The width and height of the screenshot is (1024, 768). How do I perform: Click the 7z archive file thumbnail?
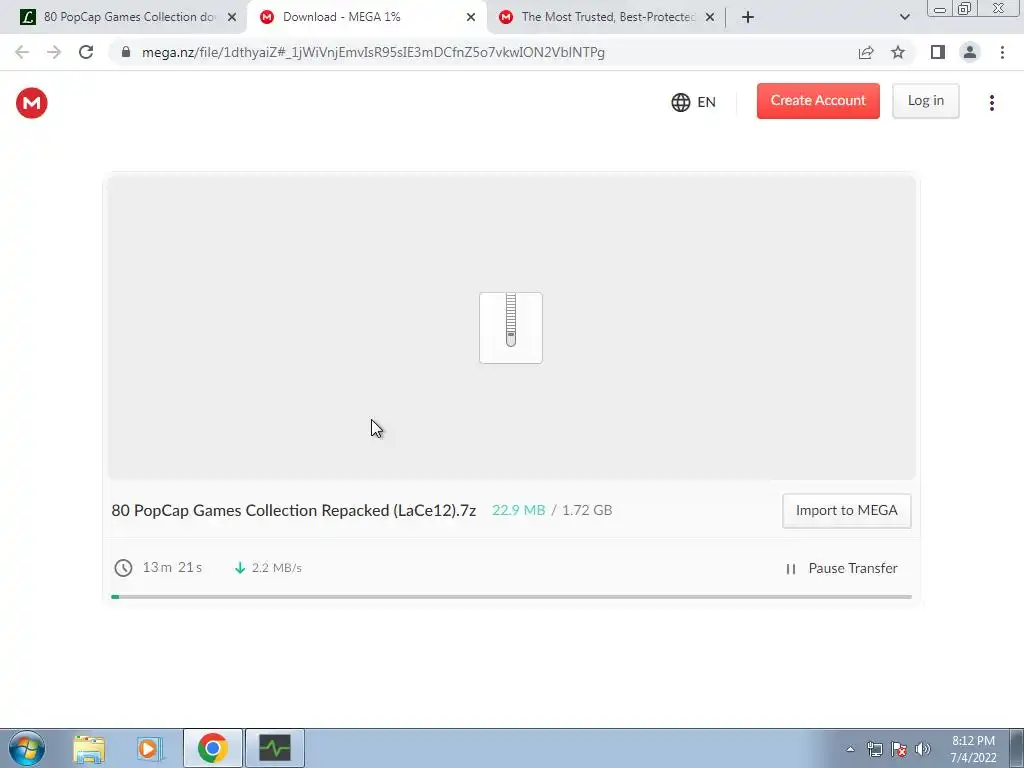point(511,328)
